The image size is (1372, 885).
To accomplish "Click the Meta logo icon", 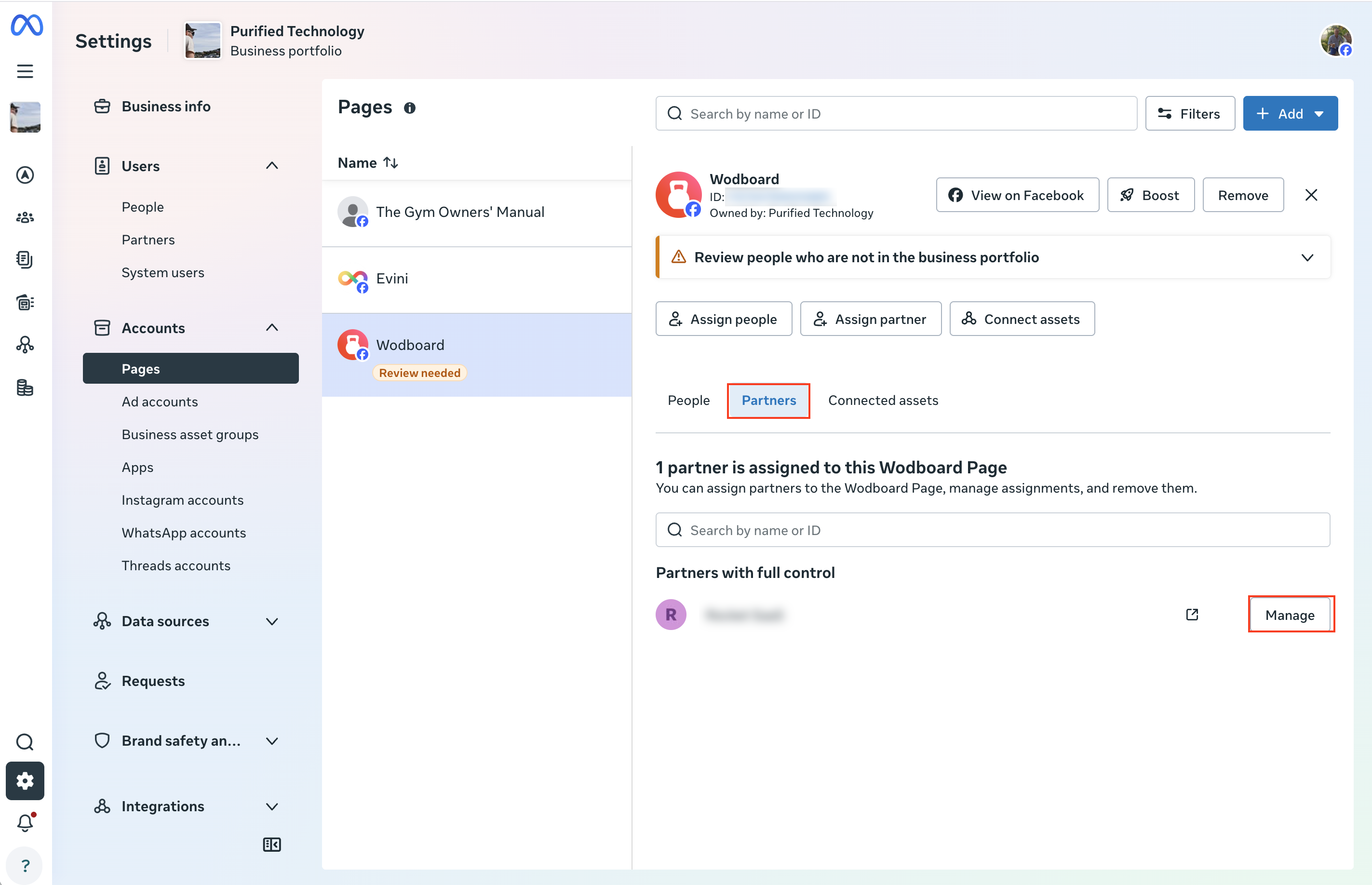I will [27, 25].
